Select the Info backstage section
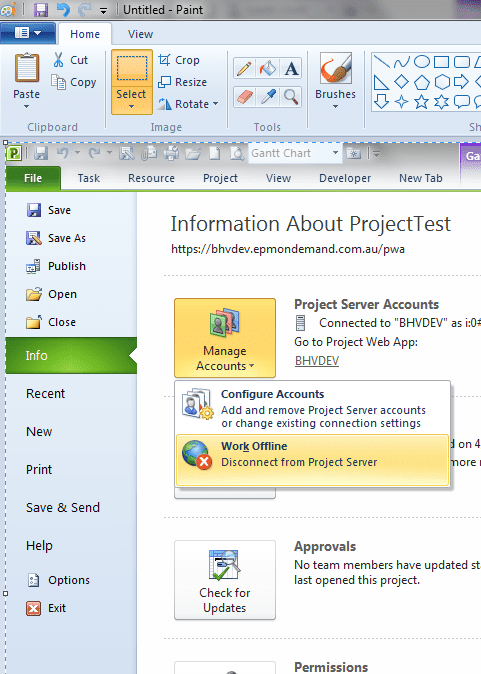The width and height of the screenshot is (481, 674). (x=71, y=355)
